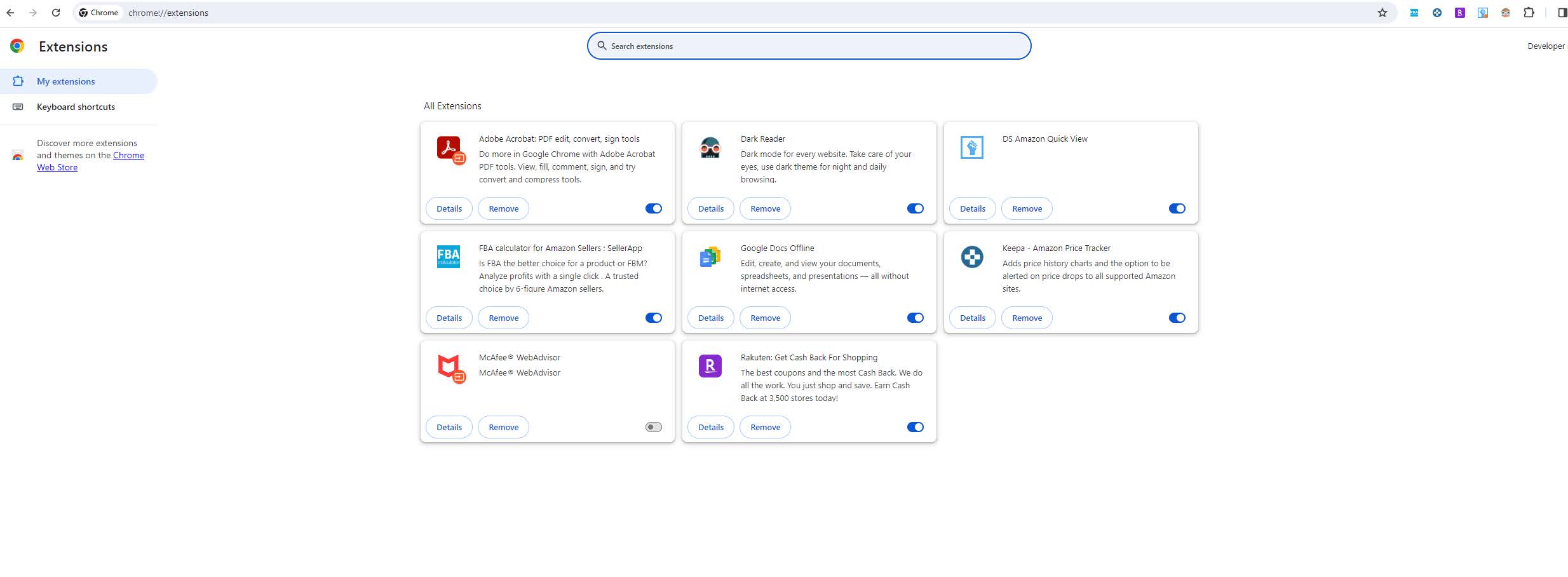Open the Extensions puzzle-piece menu
The width and height of the screenshot is (1568, 577).
pyautogui.click(x=1529, y=13)
